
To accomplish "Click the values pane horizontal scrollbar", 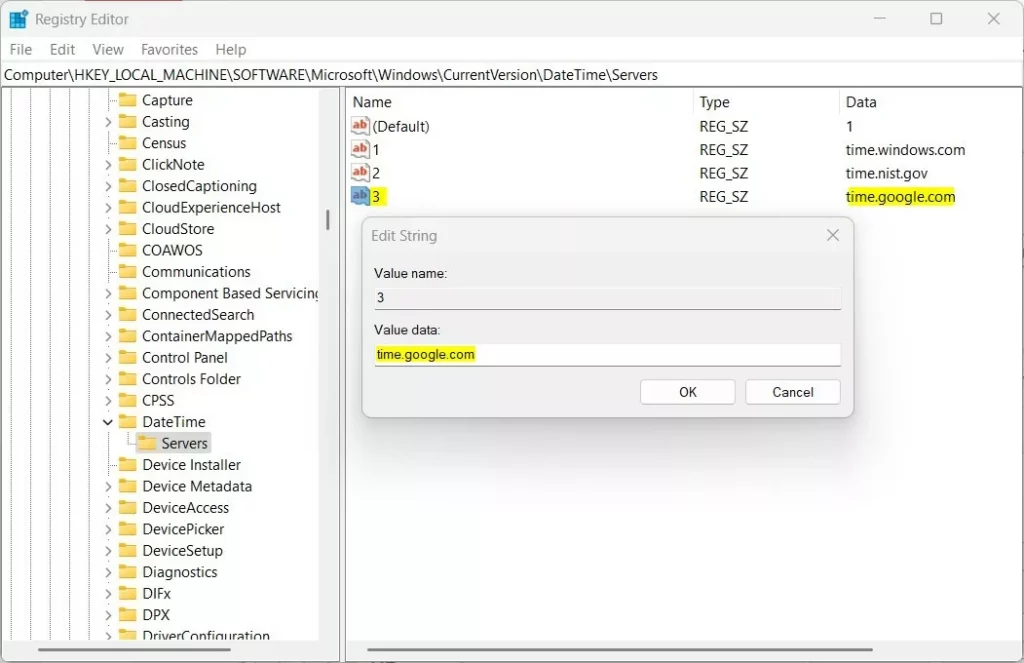I will [x=620, y=649].
